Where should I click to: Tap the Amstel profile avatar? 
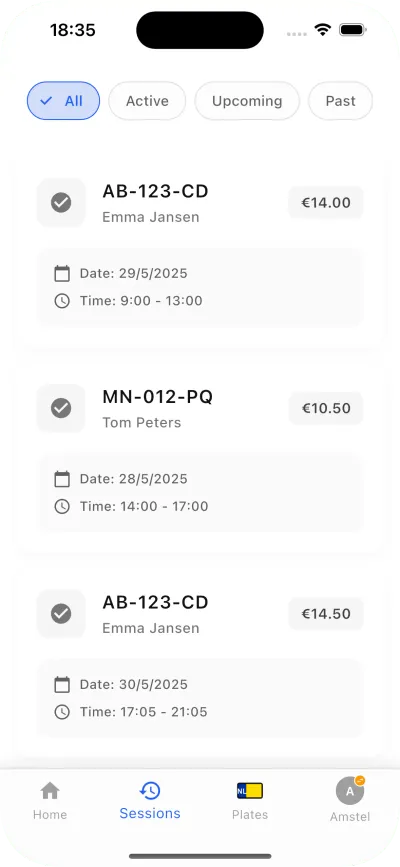tap(350, 791)
